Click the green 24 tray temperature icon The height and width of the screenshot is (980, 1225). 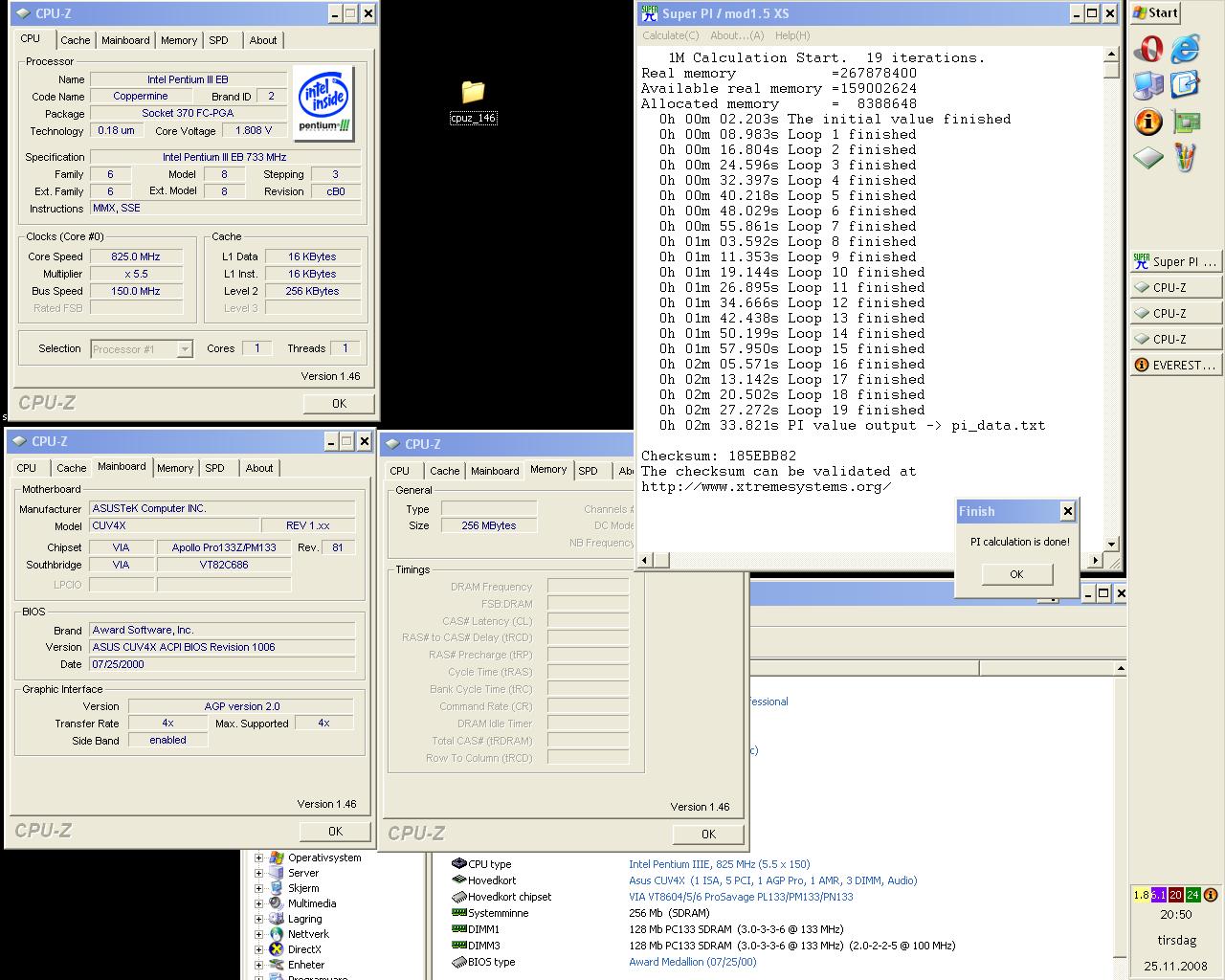1192,895
